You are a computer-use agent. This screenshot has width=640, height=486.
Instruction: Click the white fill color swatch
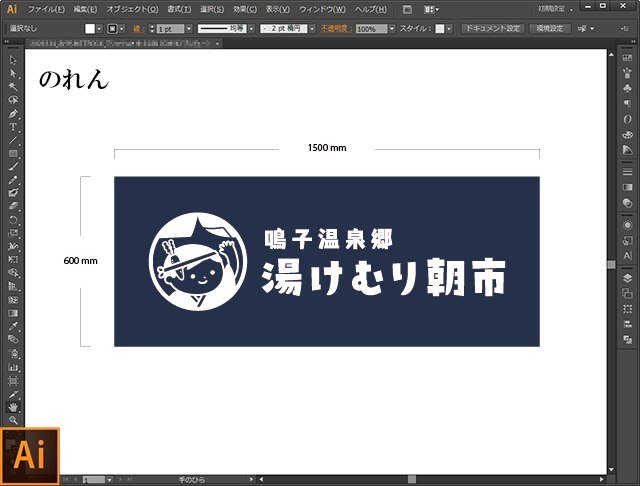pyautogui.click(x=90, y=29)
